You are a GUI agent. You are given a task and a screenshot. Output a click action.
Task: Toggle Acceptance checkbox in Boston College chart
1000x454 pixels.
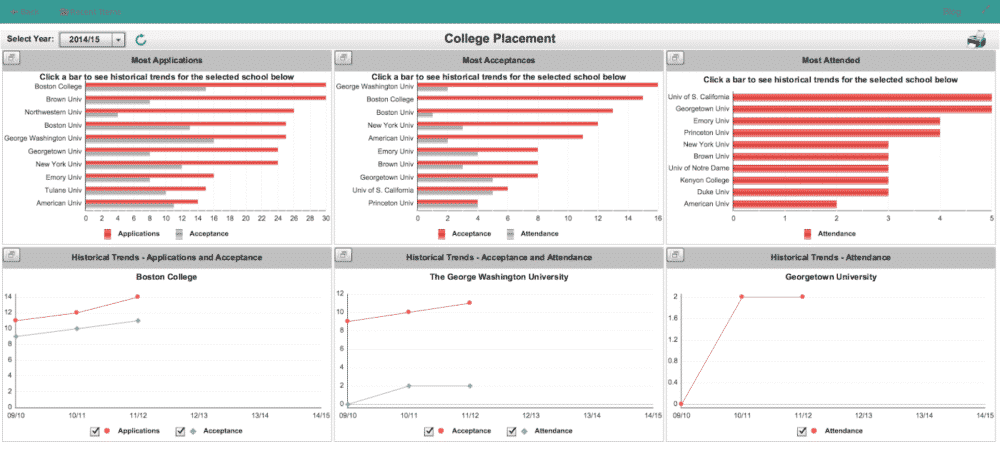pyautogui.click(x=180, y=431)
